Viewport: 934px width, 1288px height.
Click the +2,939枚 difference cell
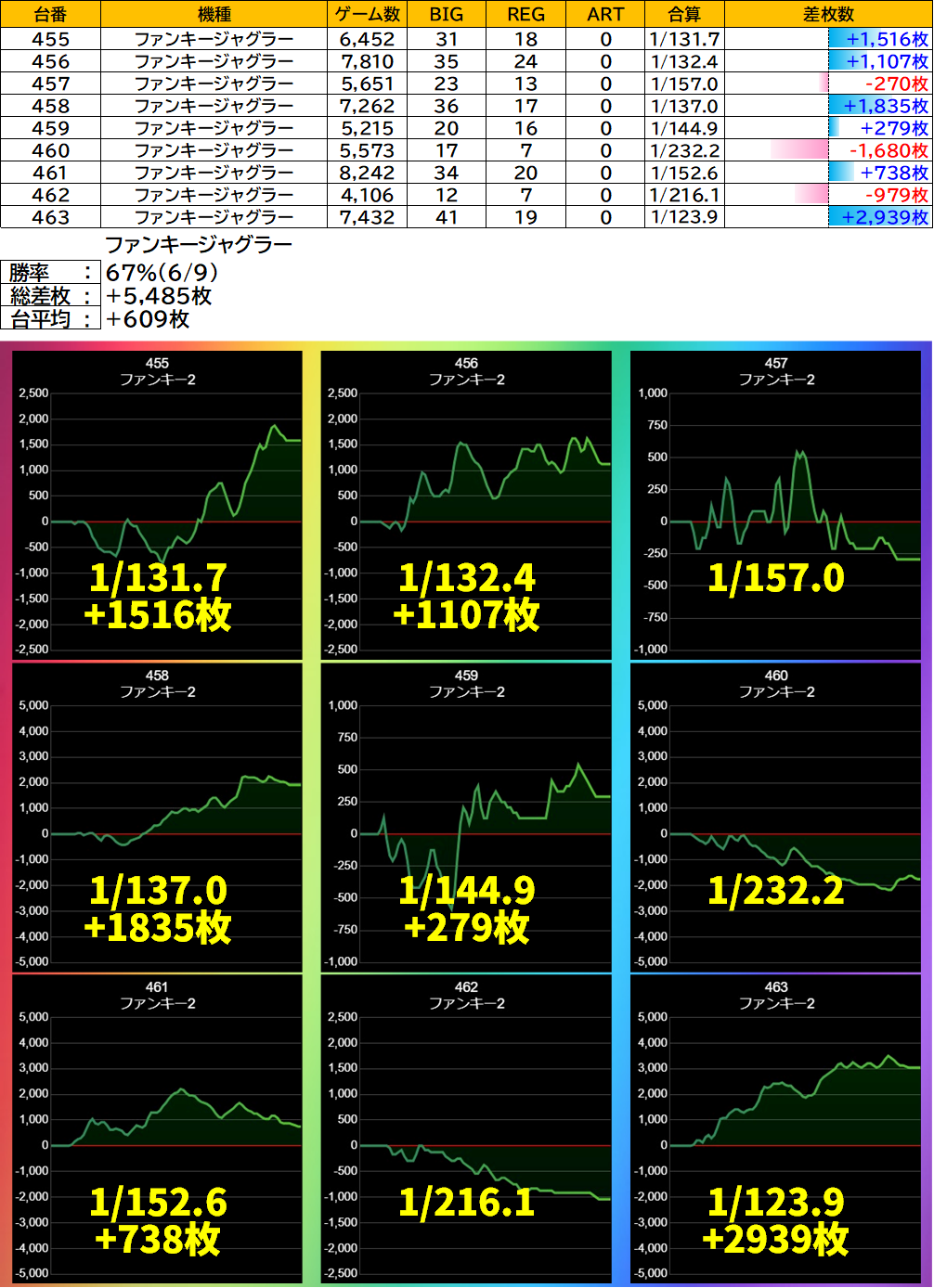(828, 217)
